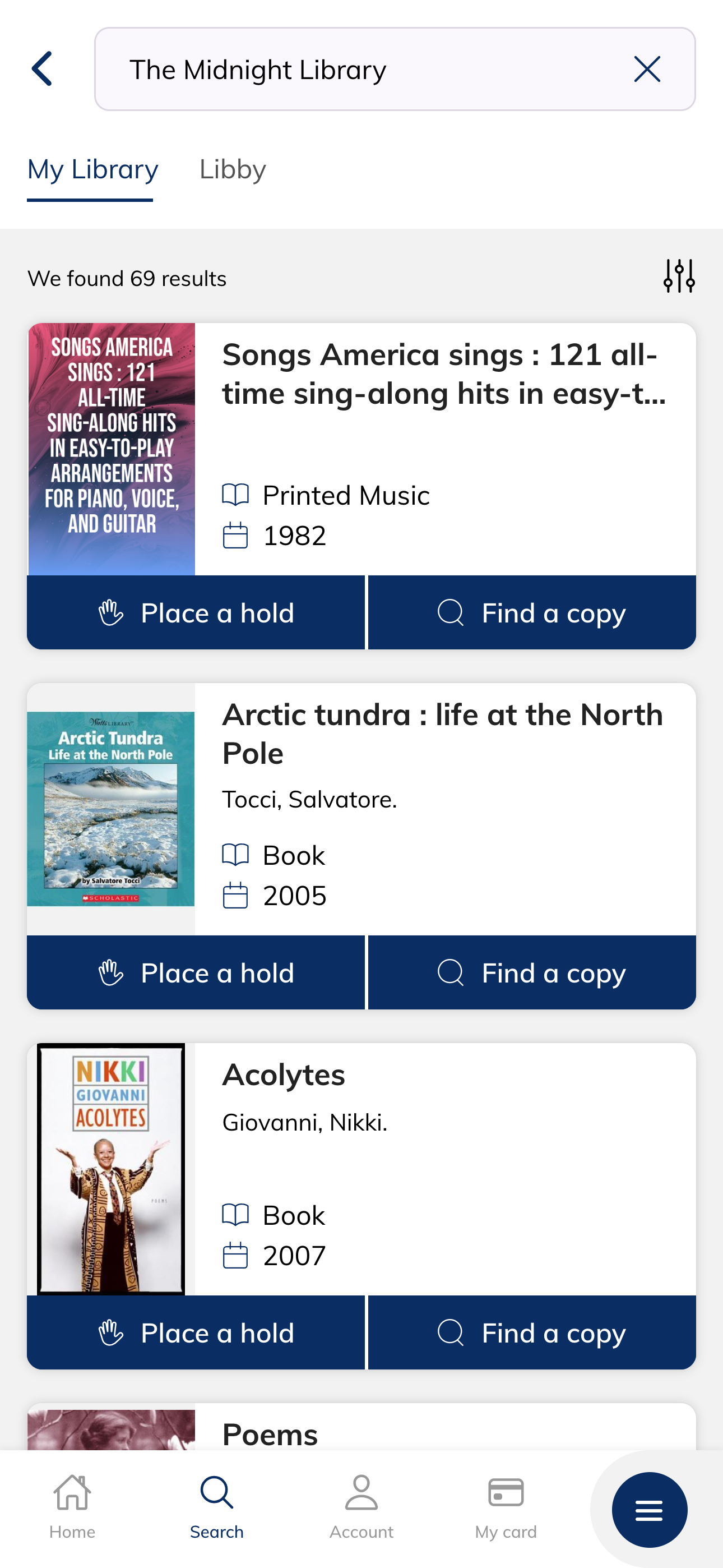Select the My Library tab

[92, 170]
